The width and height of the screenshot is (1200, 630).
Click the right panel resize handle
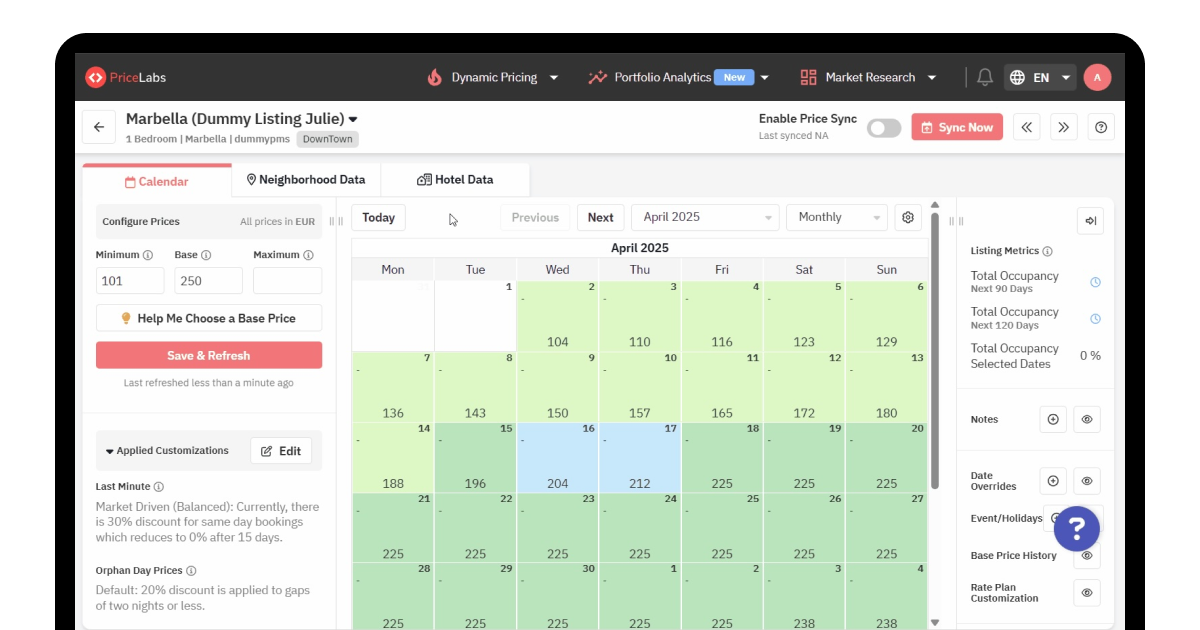point(956,221)
